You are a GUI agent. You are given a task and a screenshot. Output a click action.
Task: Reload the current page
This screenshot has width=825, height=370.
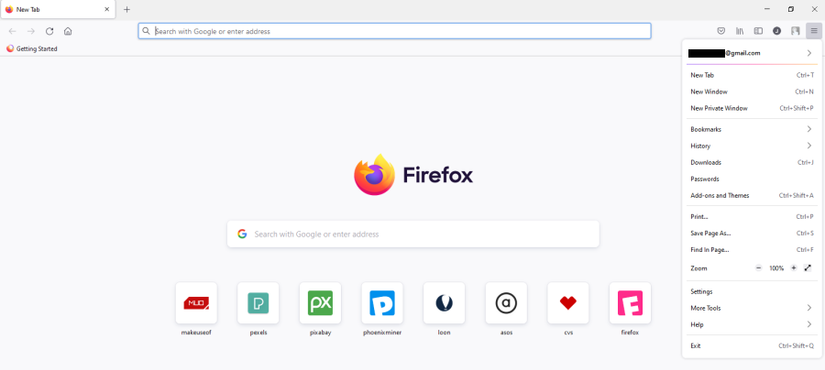pos(49,31)
